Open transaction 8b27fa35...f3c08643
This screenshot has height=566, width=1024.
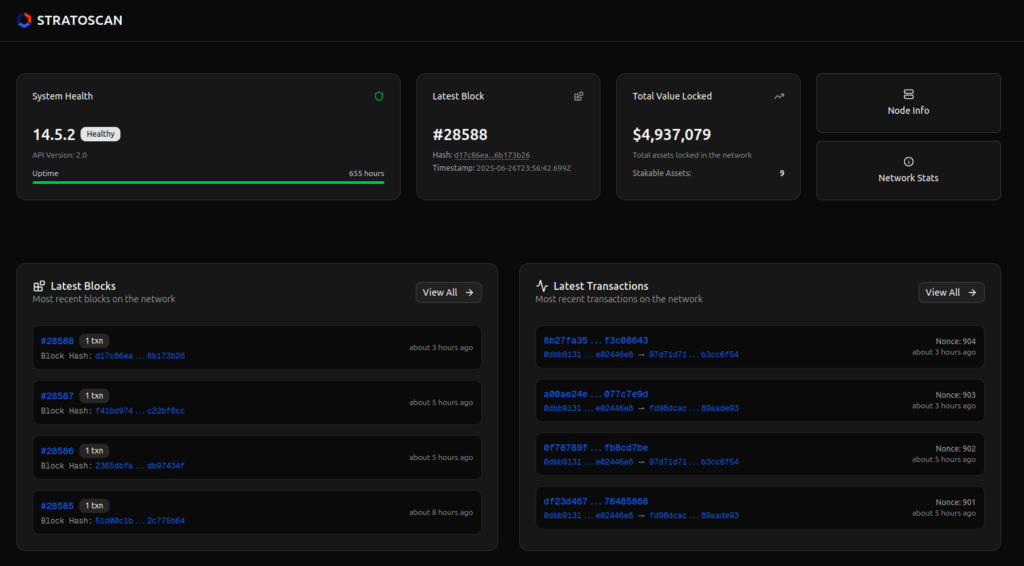595,341
